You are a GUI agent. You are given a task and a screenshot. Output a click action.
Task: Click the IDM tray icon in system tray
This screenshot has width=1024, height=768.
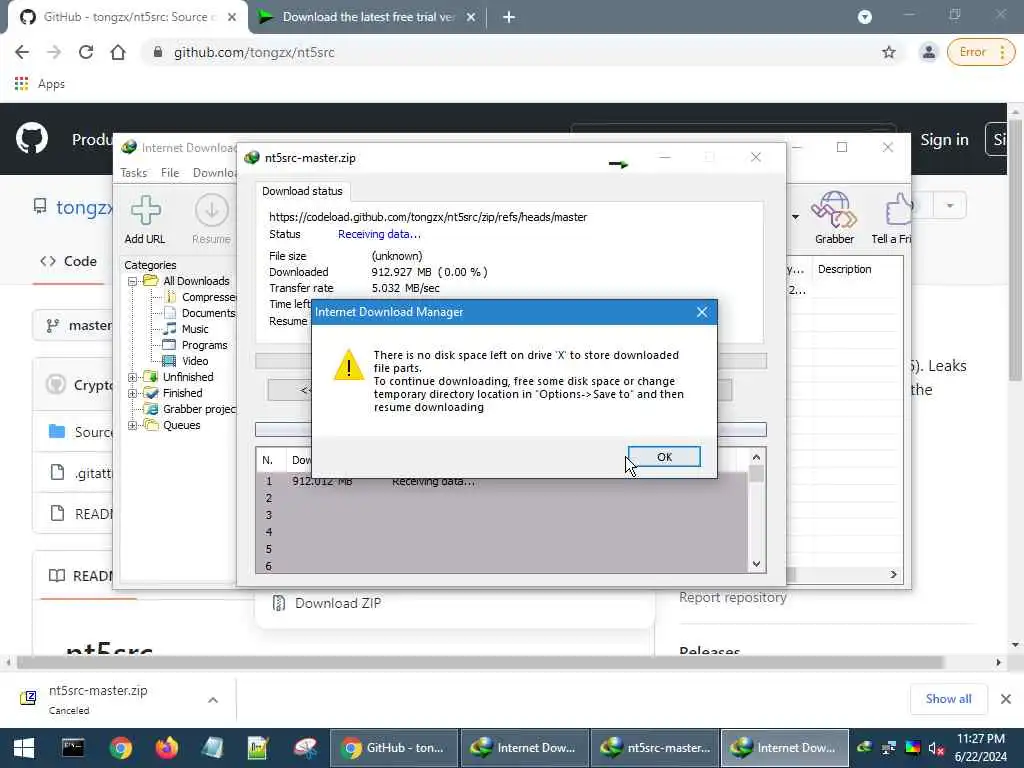click(x=865, y=748)
